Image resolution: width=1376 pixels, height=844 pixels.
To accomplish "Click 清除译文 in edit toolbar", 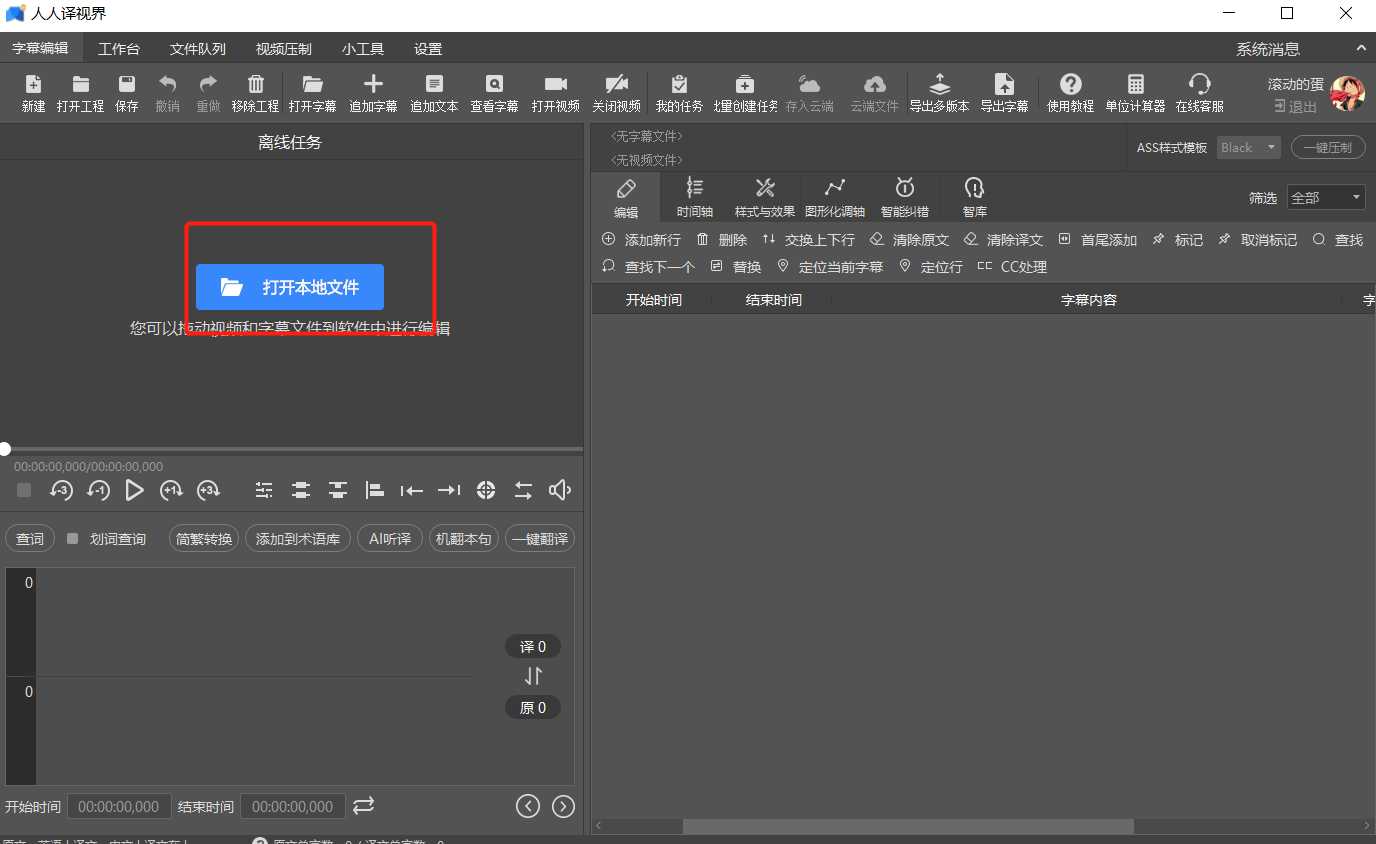I will pos(1003,240).
